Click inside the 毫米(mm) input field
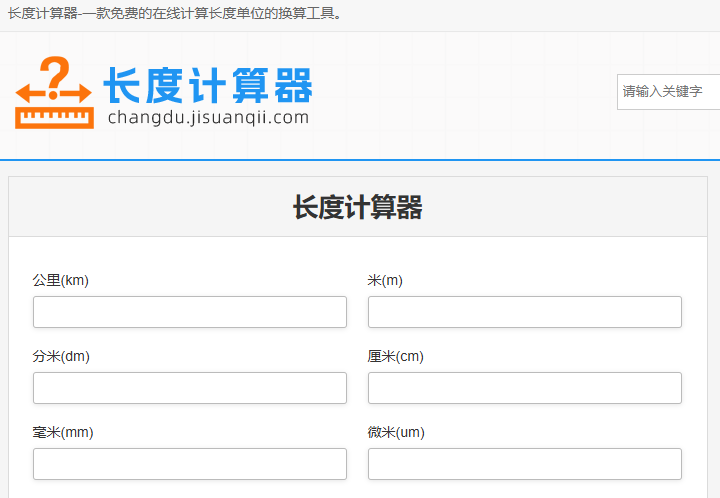 tap(190, 464)
